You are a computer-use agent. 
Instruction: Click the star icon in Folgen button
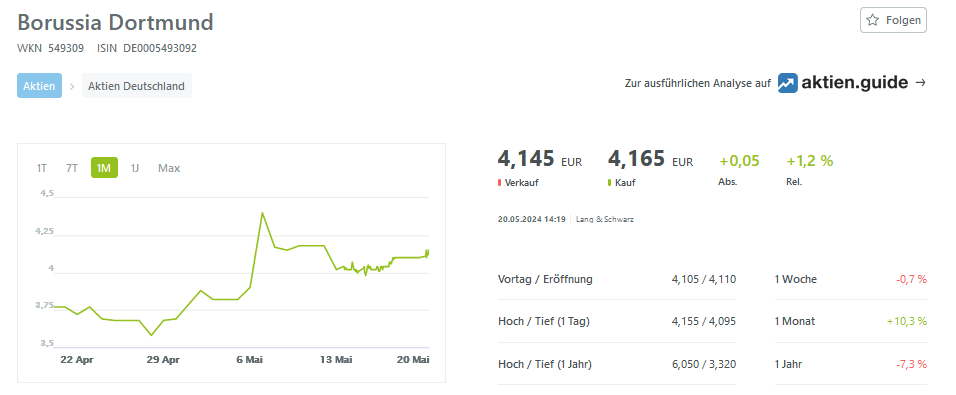873,20
